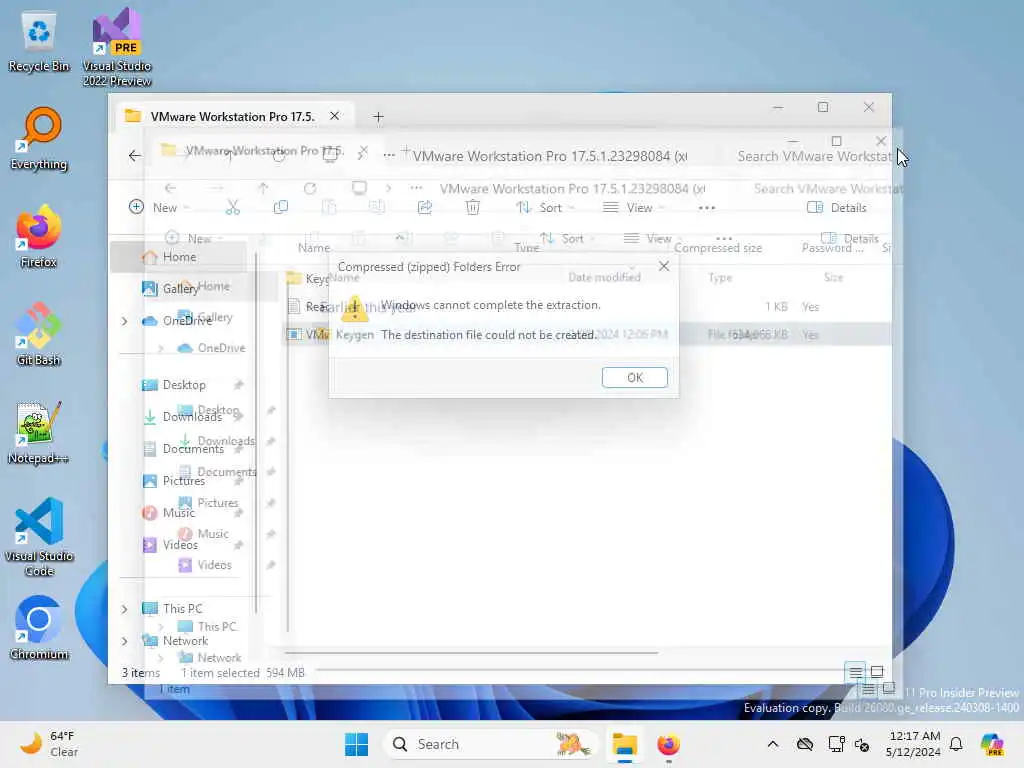1024x768 pixels.
Task: Select Network in the navigation pane
Action: point(176,641)
